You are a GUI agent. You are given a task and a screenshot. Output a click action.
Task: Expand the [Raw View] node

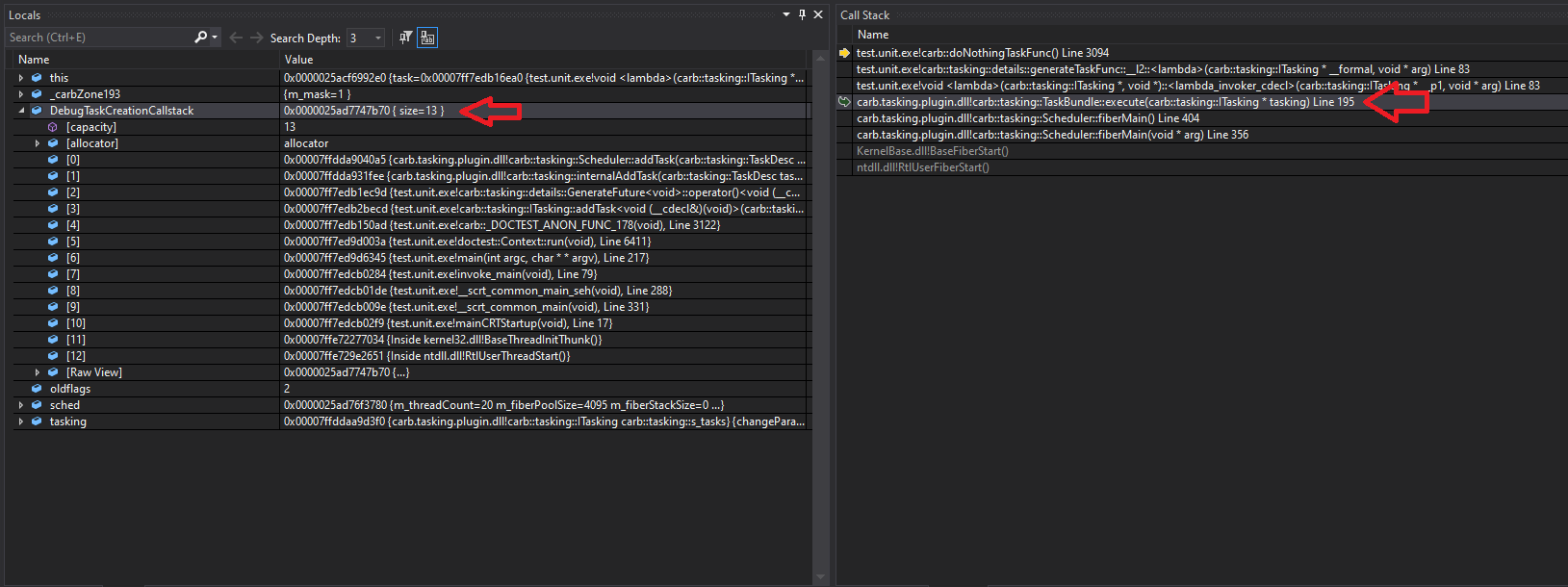38,372
